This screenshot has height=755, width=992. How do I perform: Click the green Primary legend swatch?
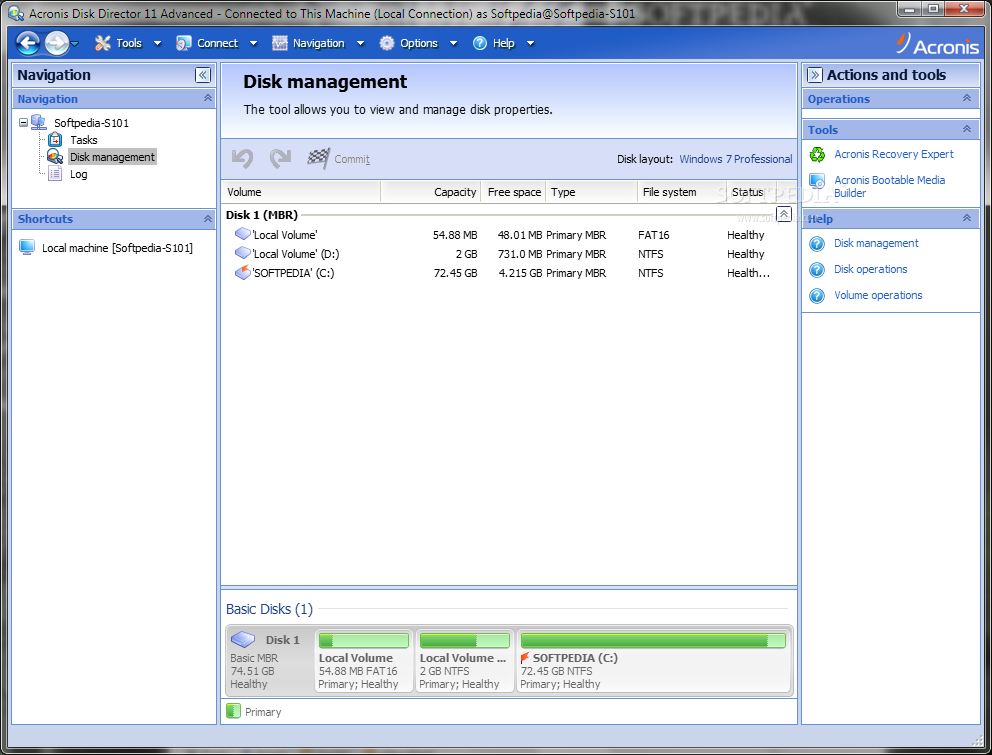tap(233, 711)
